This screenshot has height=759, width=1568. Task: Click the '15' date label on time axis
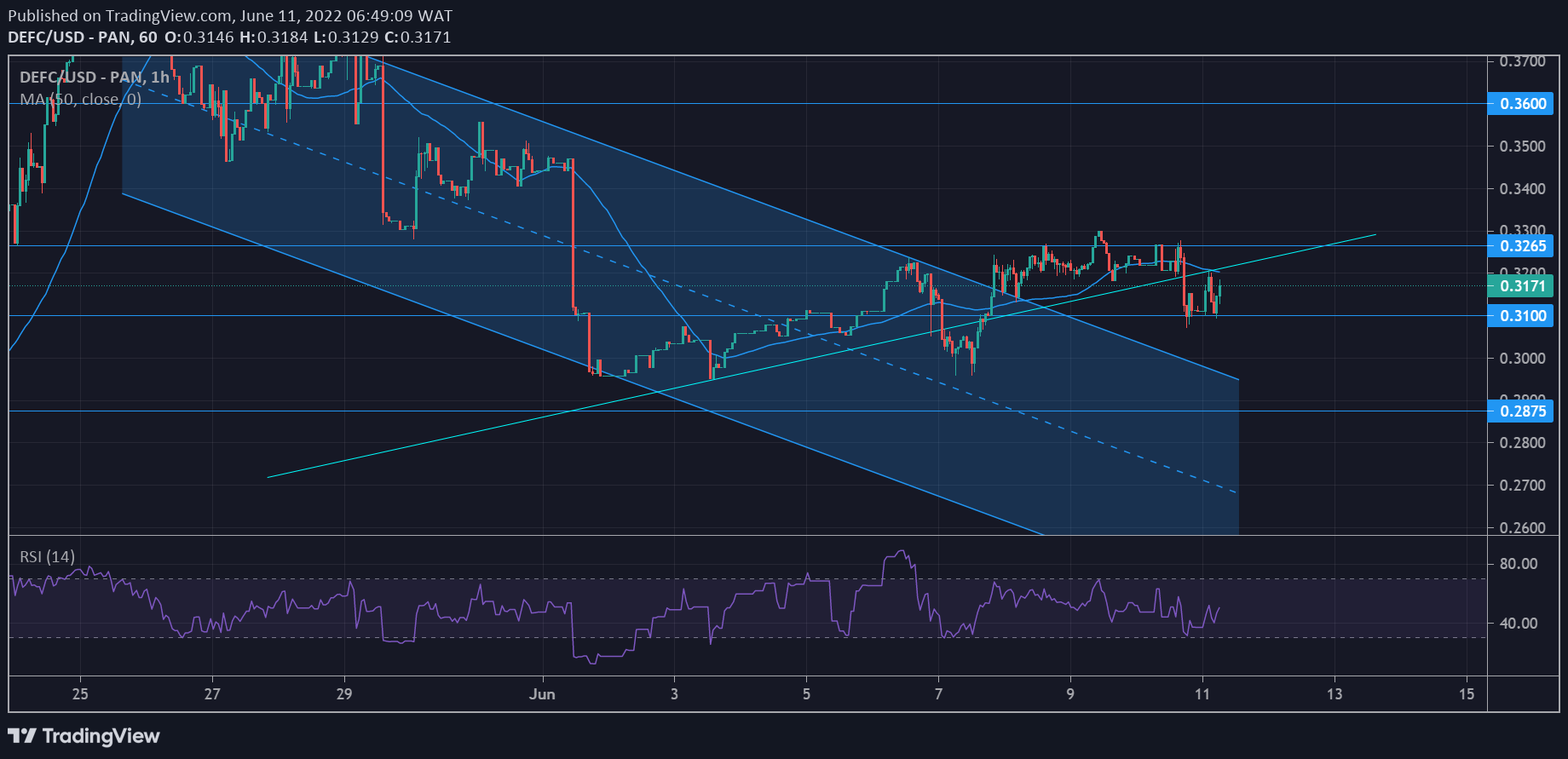coord(1466,694)
